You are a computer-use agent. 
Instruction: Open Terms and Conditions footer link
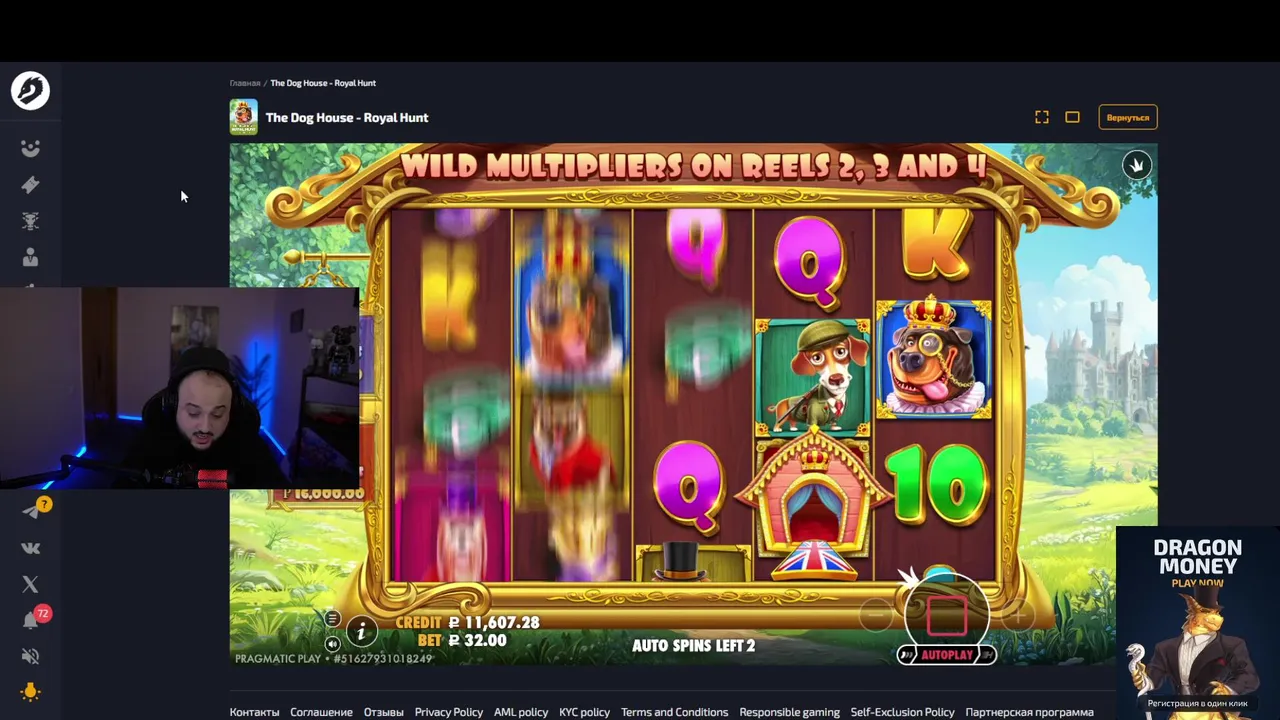(675, 712)
